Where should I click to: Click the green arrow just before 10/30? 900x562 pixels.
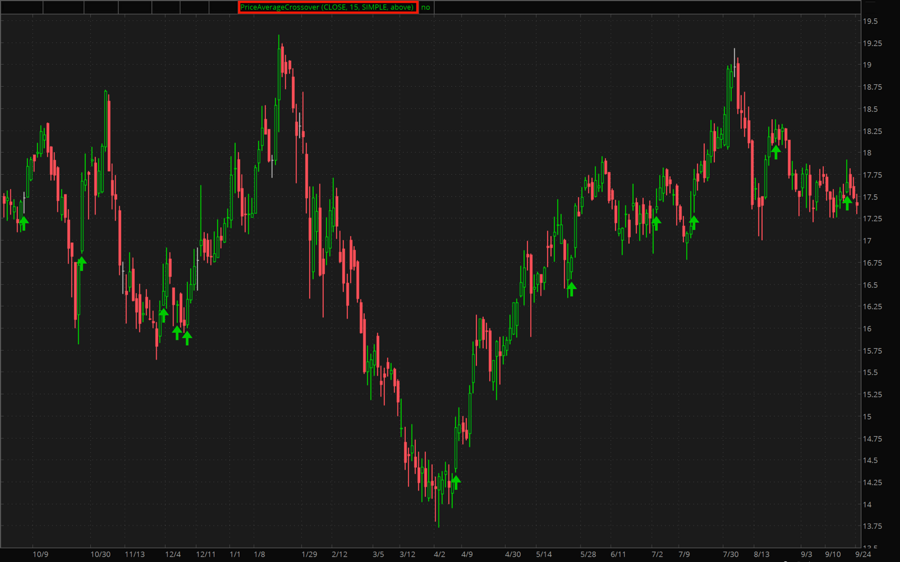(82, 263)
